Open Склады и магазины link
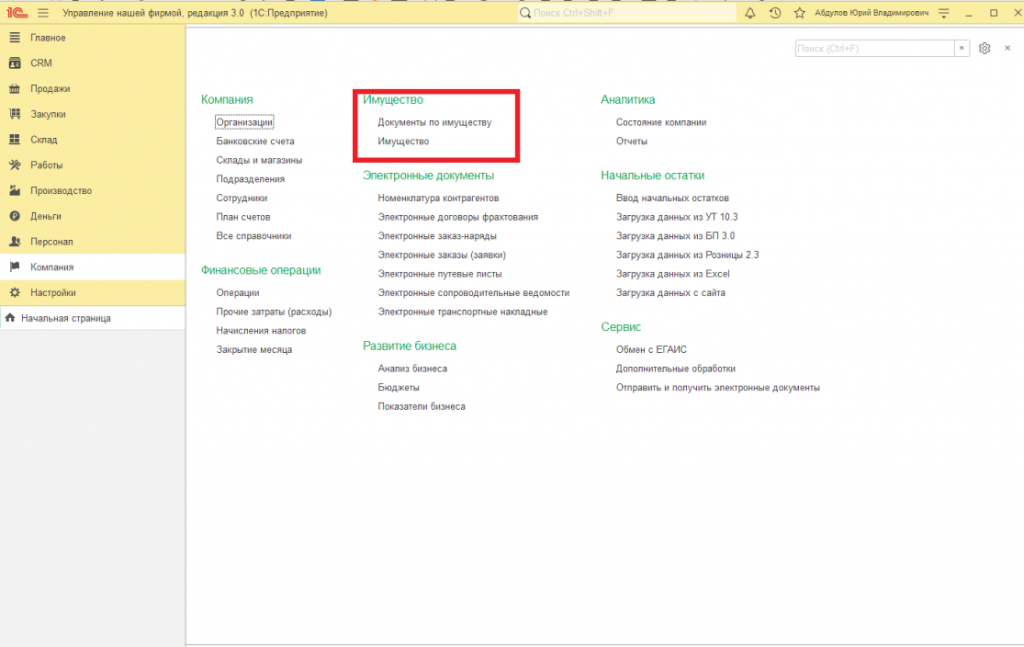This screenshot has width=1024, height=647. point(259,160)
